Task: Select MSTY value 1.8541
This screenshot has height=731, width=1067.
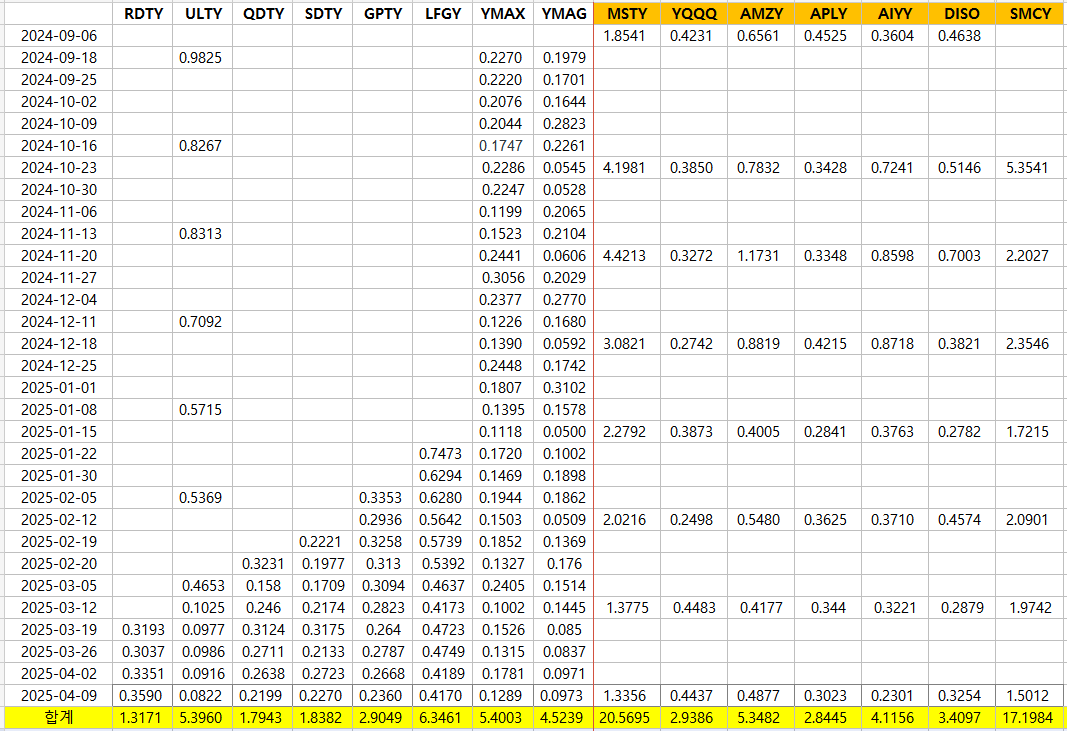Action: [x=627, y=36]
